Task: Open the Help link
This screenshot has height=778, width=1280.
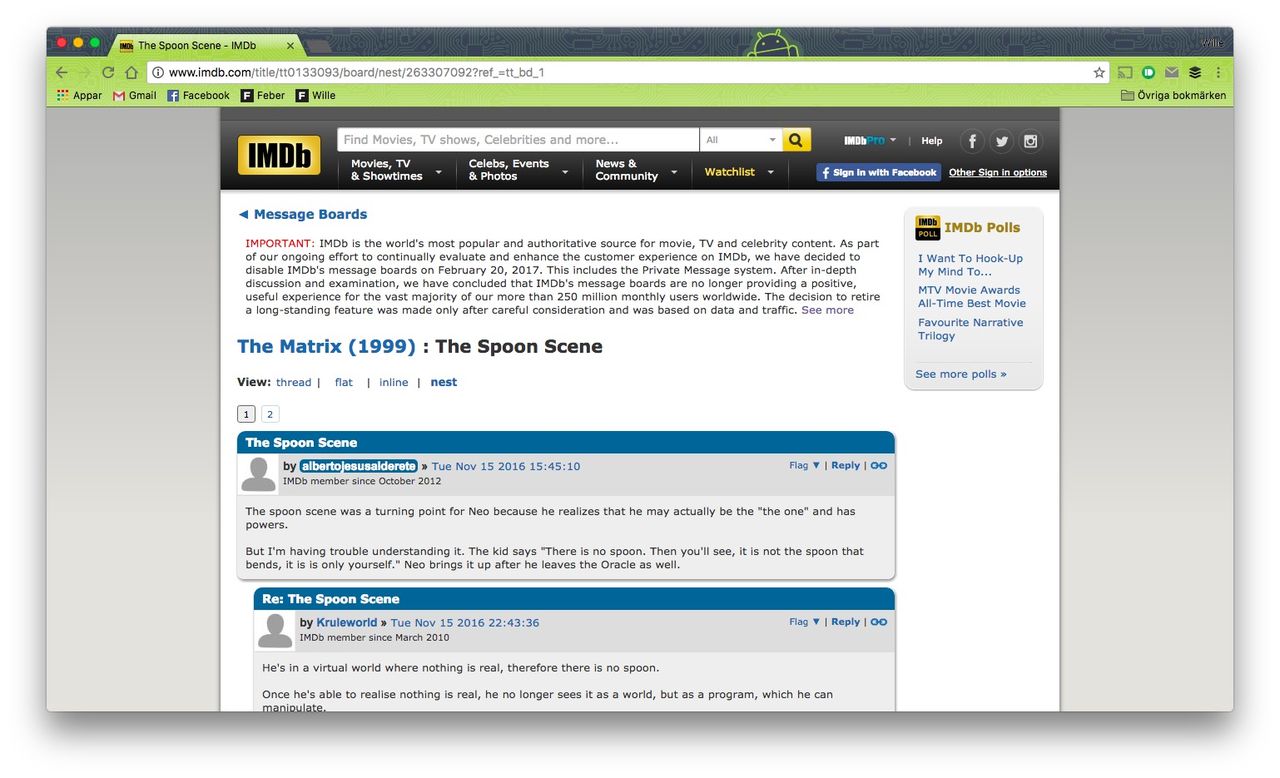Action: tap(932, 141)
